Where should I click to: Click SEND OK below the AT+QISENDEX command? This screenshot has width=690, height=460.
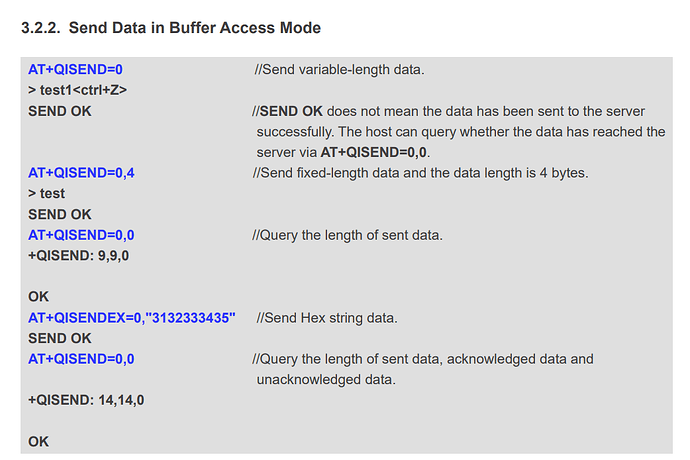pos(59,339)
